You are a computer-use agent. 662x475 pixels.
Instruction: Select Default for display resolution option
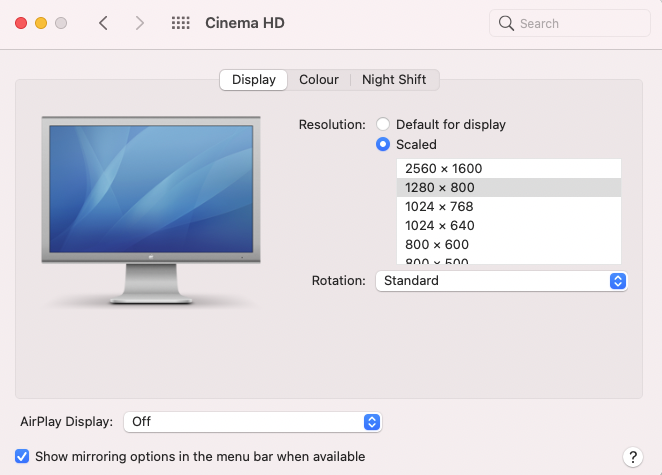pyautogui.click(x=383, y=124)
